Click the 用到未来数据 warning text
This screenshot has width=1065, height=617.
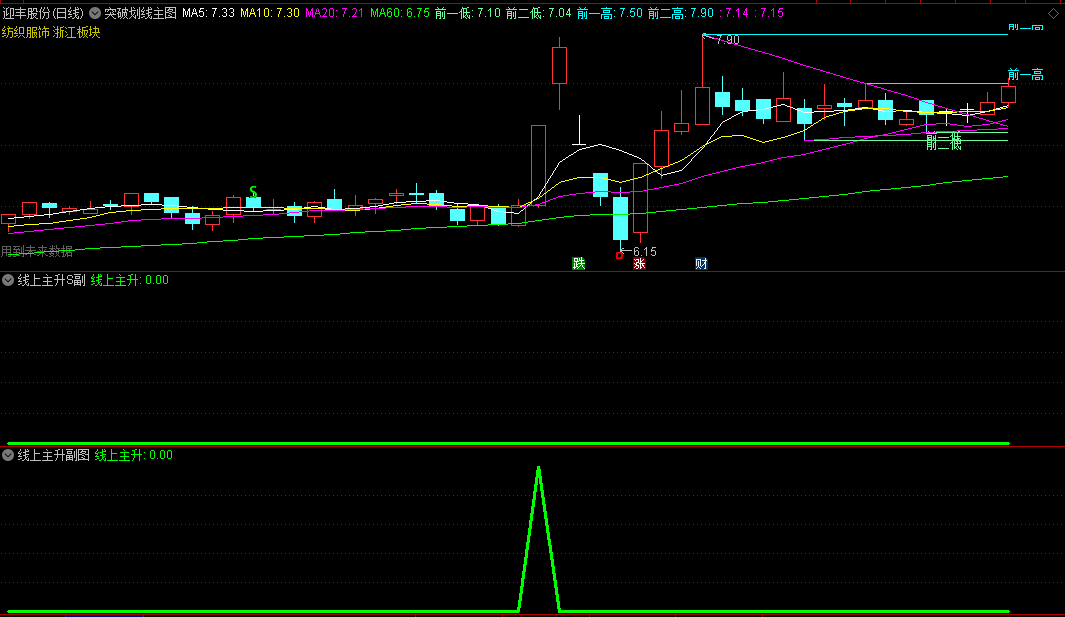37,251
